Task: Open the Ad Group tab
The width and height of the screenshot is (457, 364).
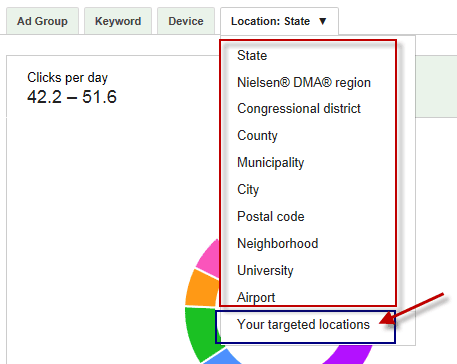Action: [x=42, y=21]
